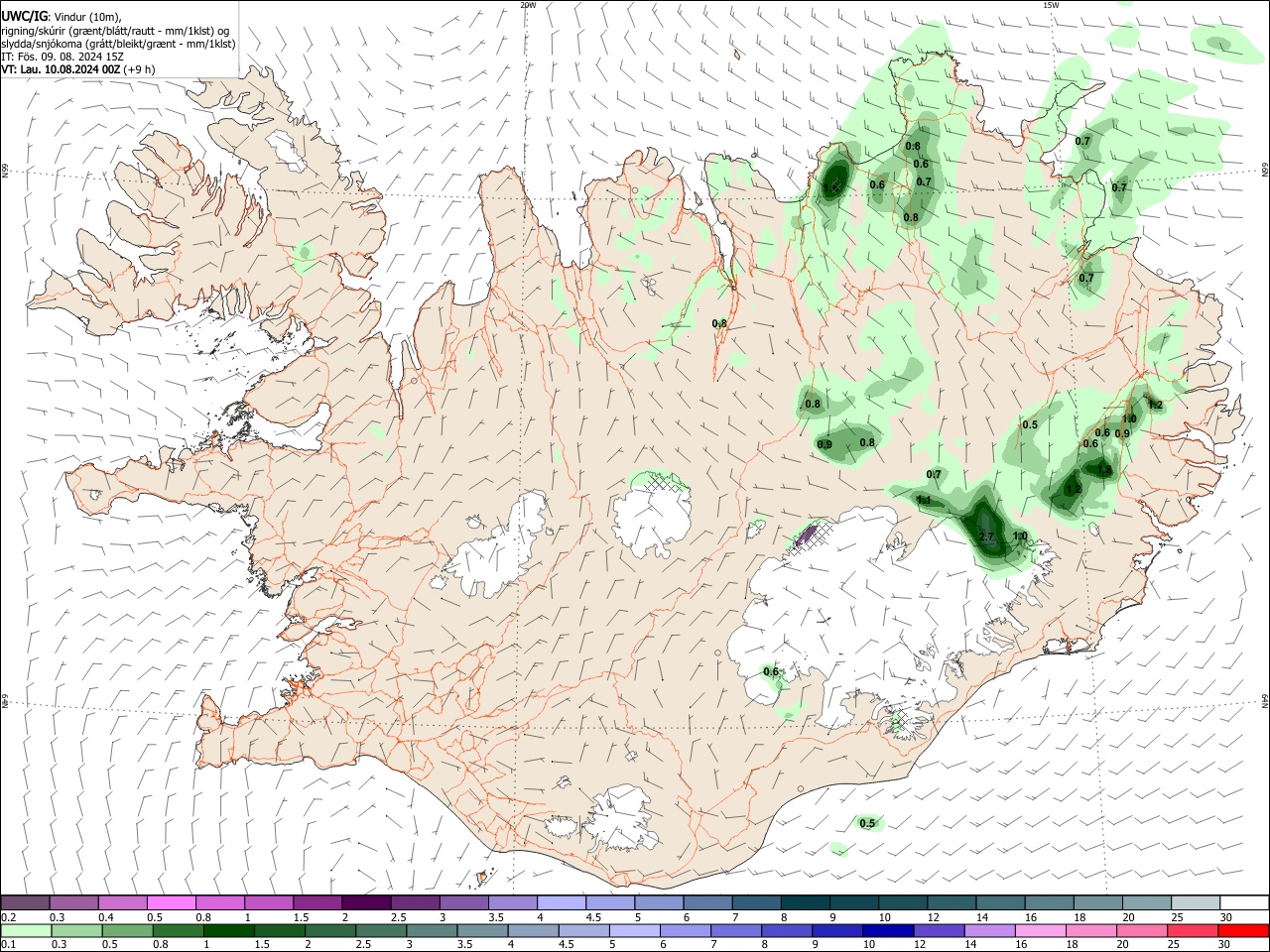Choose the rain swatch starting at 2.5
1270x952 pixels.
point(381,930)
